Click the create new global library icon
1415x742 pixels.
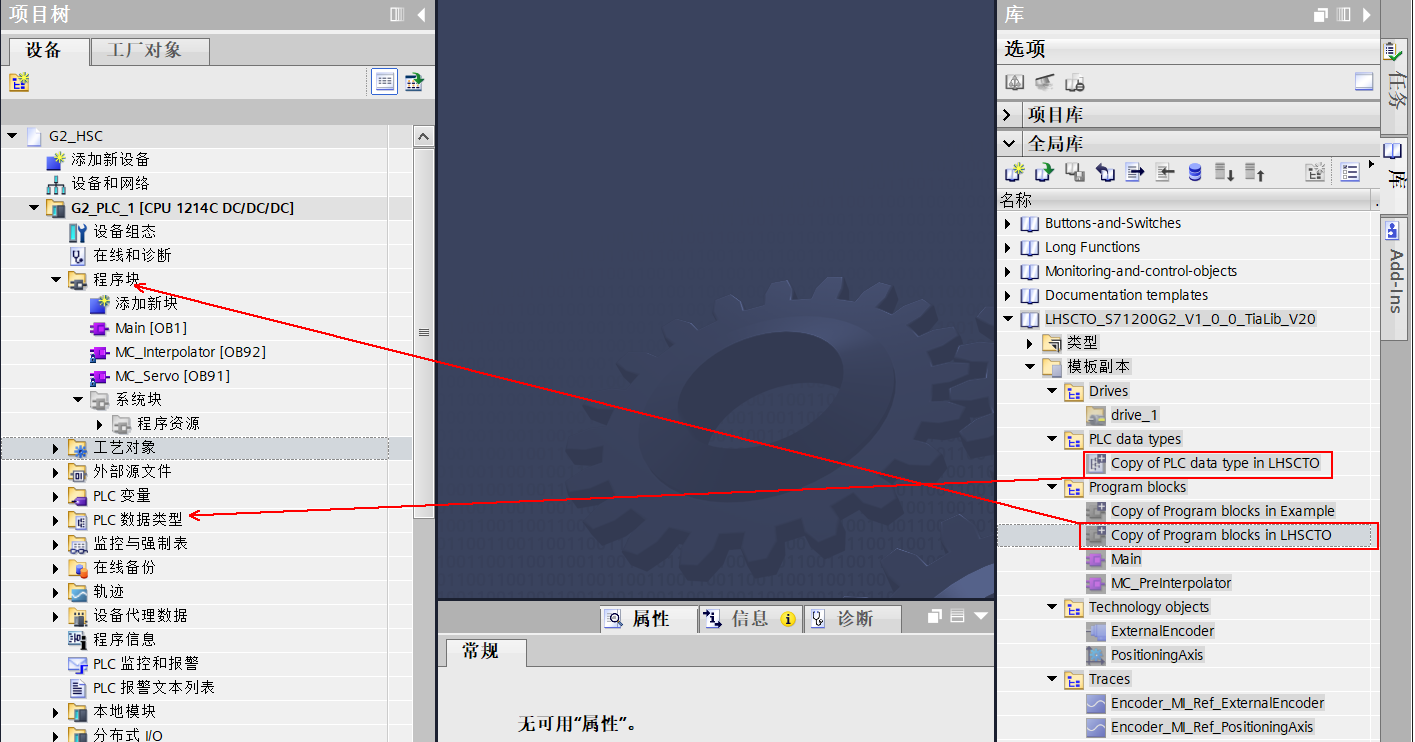(x=1014, y=172)
